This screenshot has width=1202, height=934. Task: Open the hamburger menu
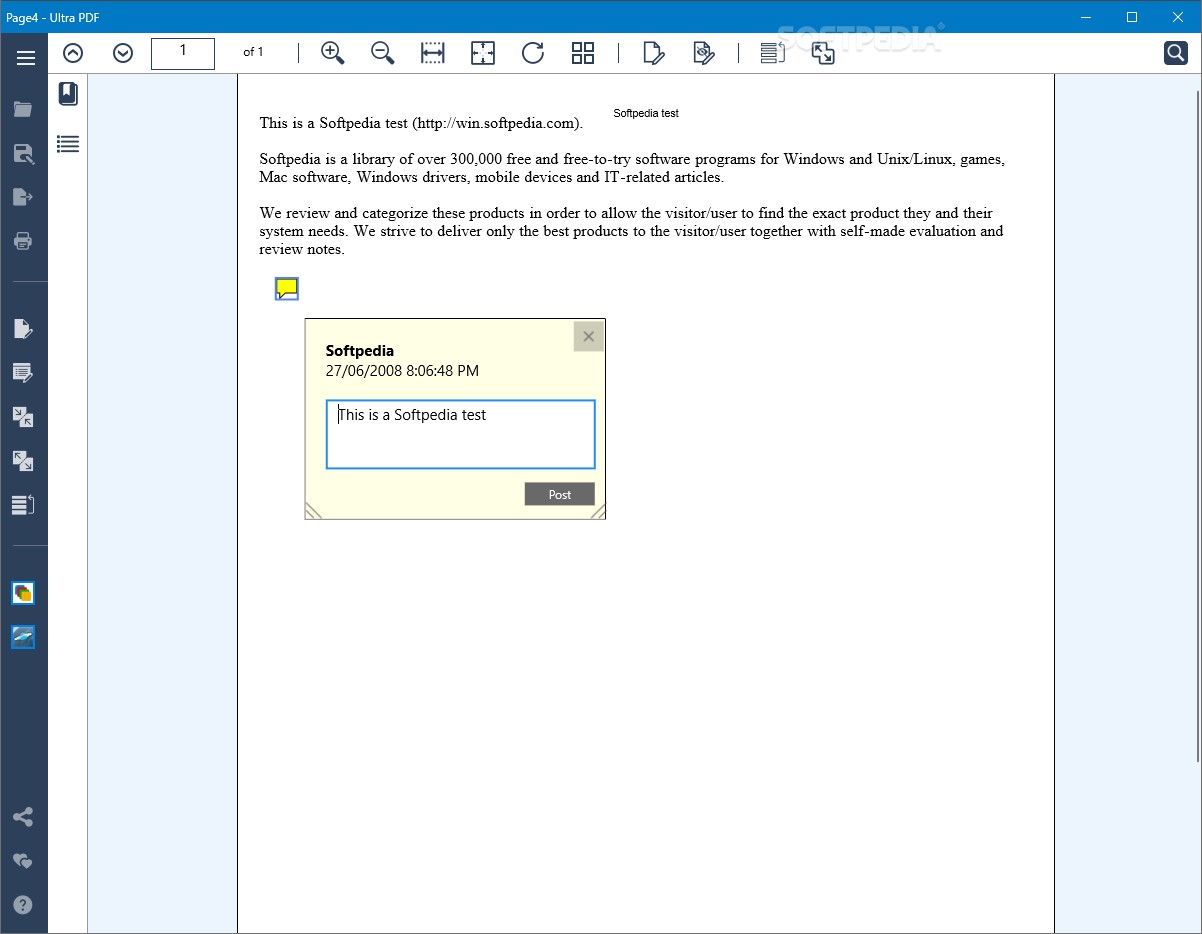click(x=25, y=58)
